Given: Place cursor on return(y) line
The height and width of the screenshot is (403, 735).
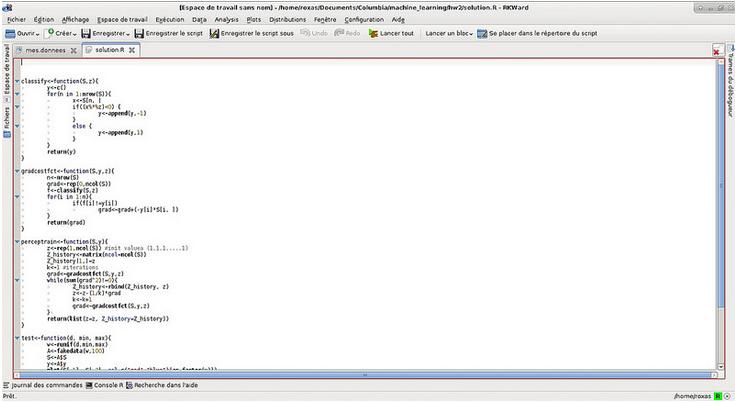Looking at the screenshot, I should point(61,152).
